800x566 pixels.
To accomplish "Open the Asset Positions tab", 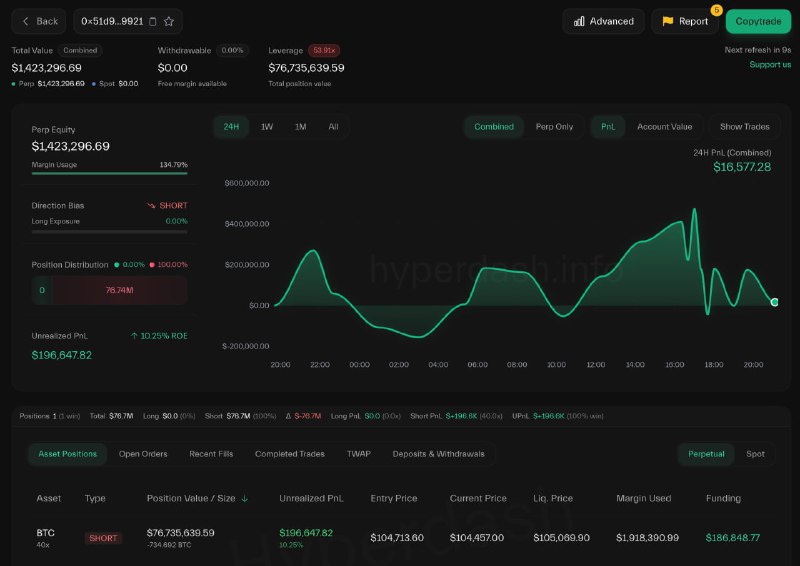I will coord(67,454).
